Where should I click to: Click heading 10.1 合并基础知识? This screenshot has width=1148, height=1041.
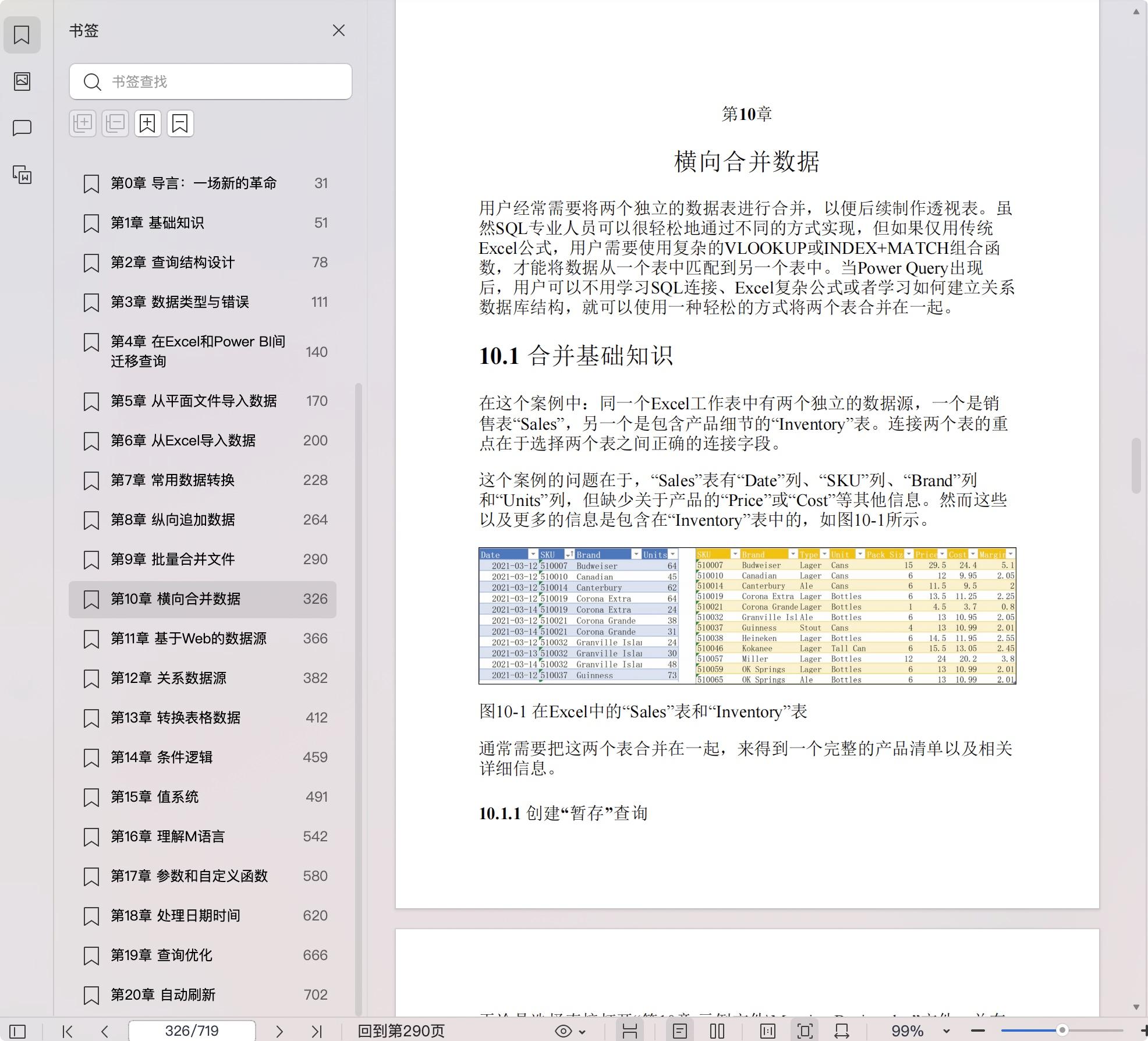pyautogui.click(x=576, y=356)
